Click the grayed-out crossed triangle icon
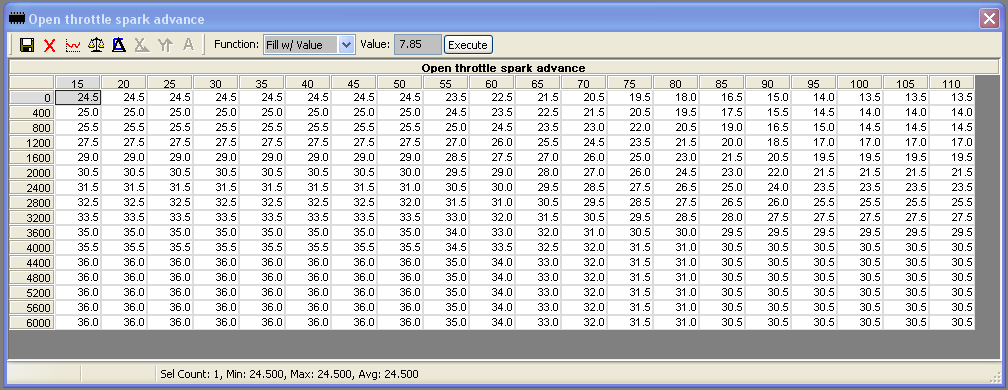Image resolution: width=1008 pixels, height=390 pixels. [142, 45]
